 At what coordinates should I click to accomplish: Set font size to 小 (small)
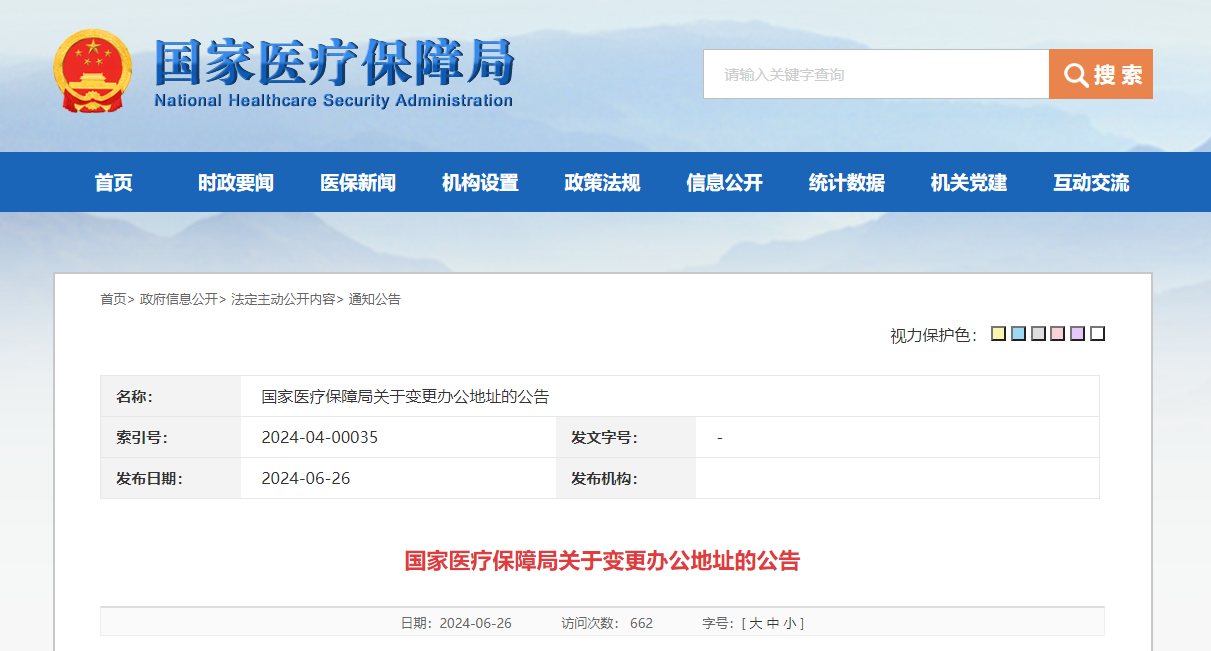(789, 623)
